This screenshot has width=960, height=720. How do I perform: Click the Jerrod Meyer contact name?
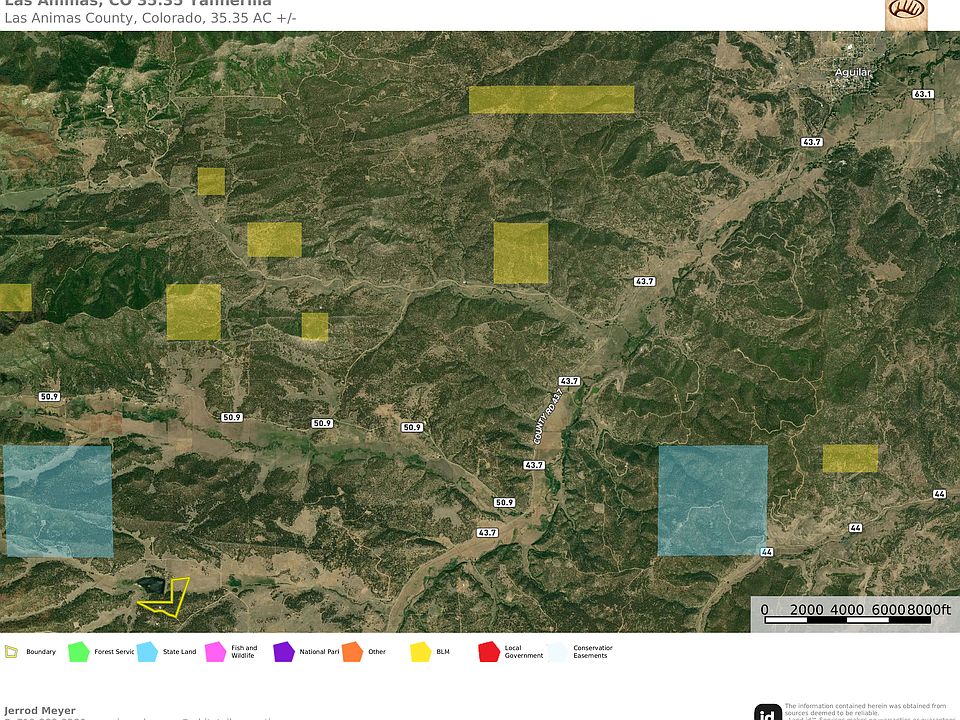40,711
